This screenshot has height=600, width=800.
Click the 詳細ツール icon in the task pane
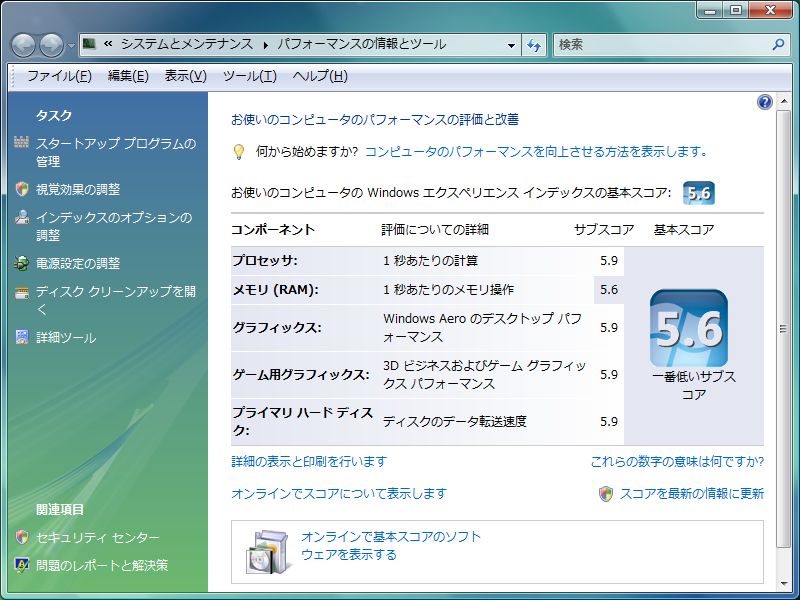pyautogui.click(x=21, y=337)
